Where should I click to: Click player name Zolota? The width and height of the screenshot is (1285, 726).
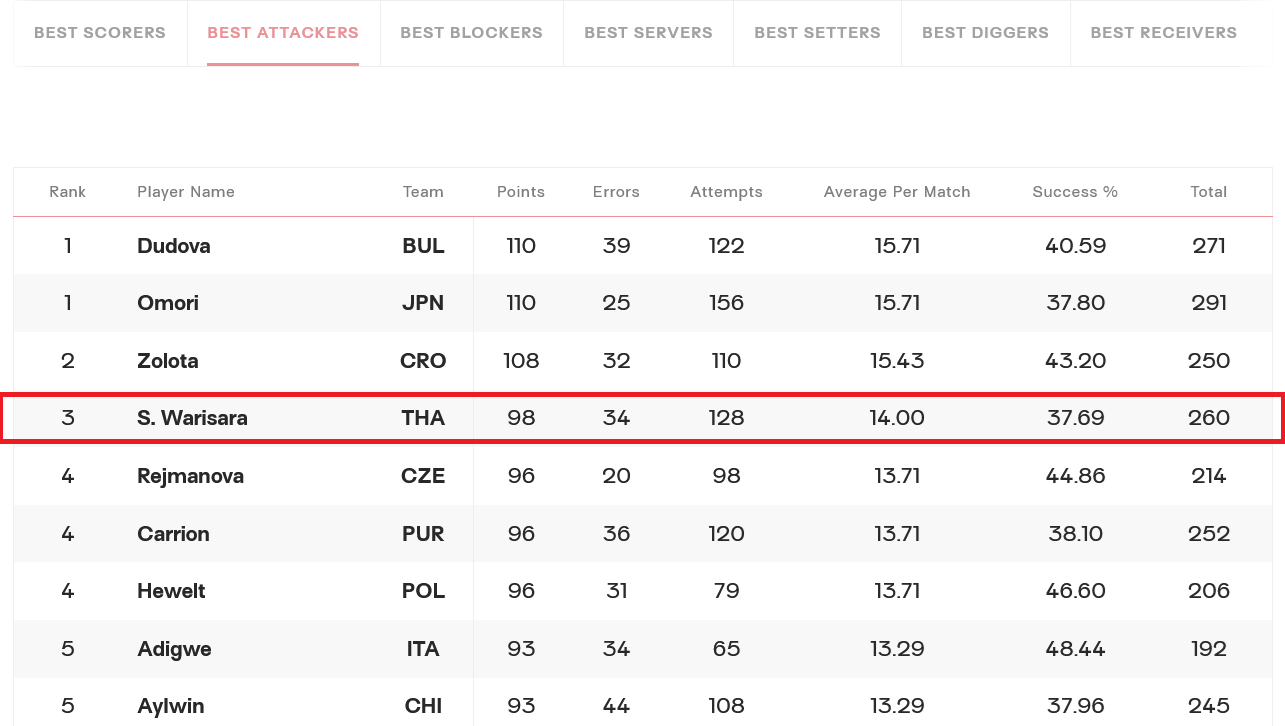168,361
